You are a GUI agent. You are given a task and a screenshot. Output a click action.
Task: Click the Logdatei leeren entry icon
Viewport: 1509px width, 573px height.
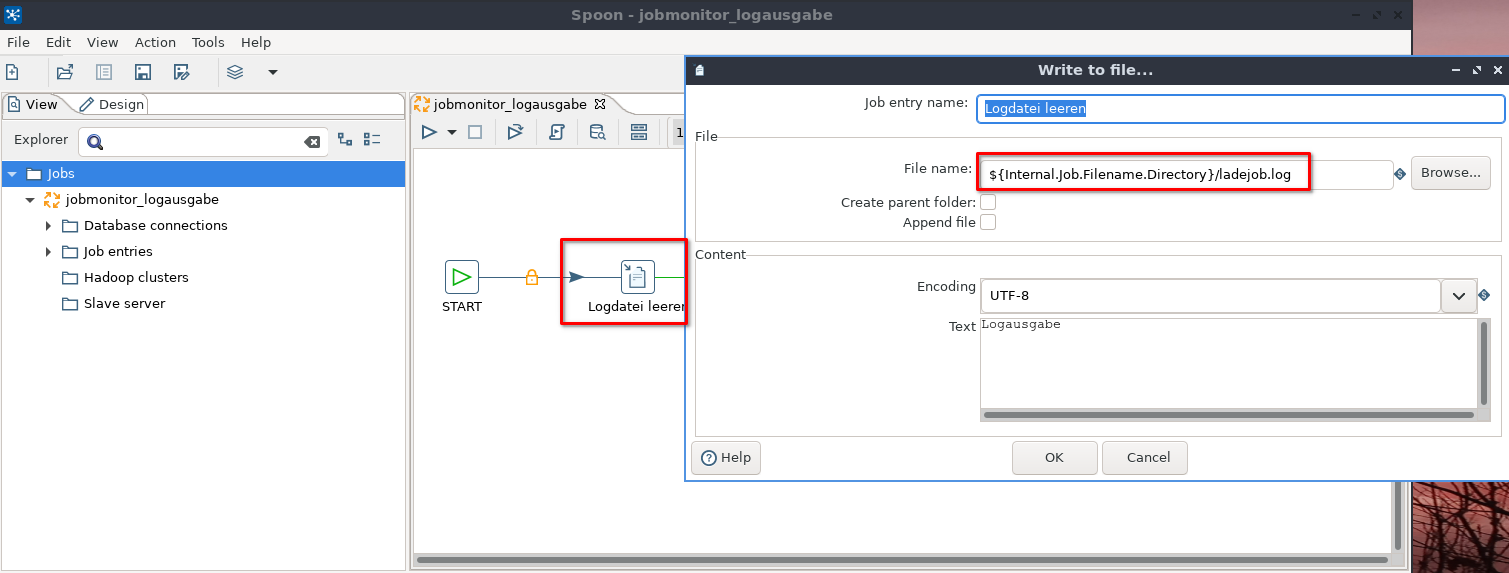tap(638, 276)
